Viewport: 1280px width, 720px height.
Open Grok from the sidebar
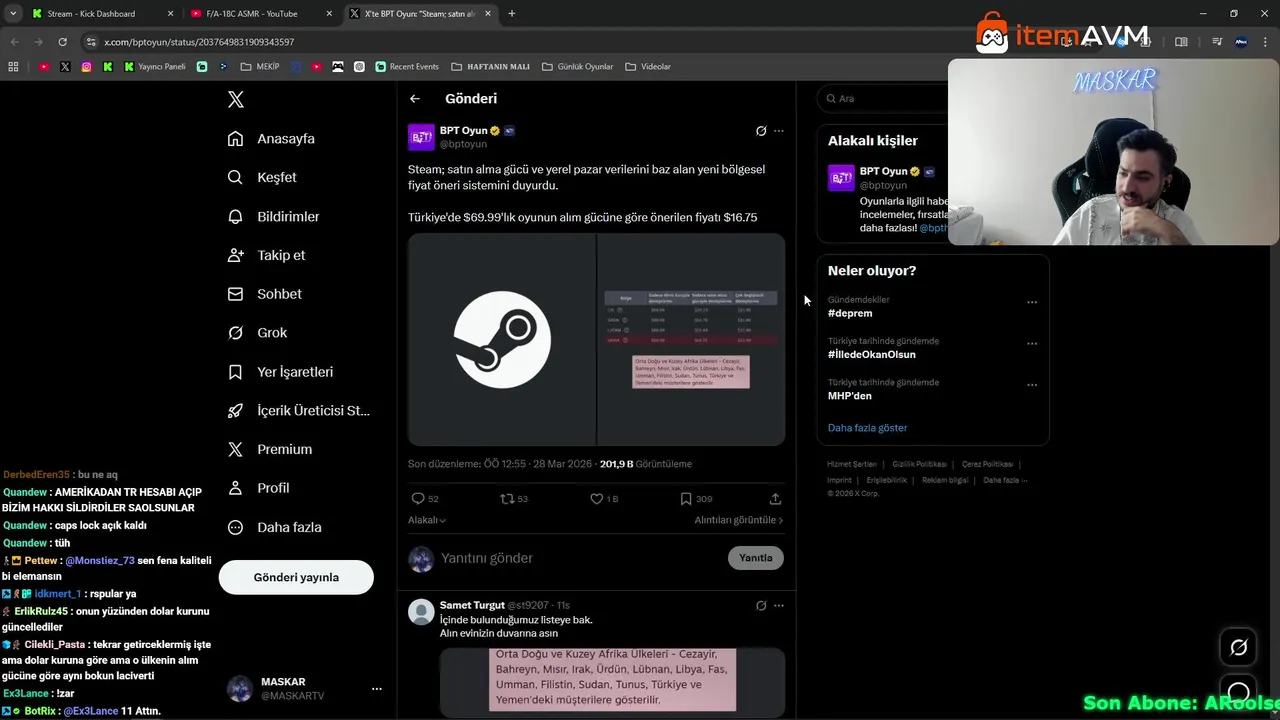(257, 333)
